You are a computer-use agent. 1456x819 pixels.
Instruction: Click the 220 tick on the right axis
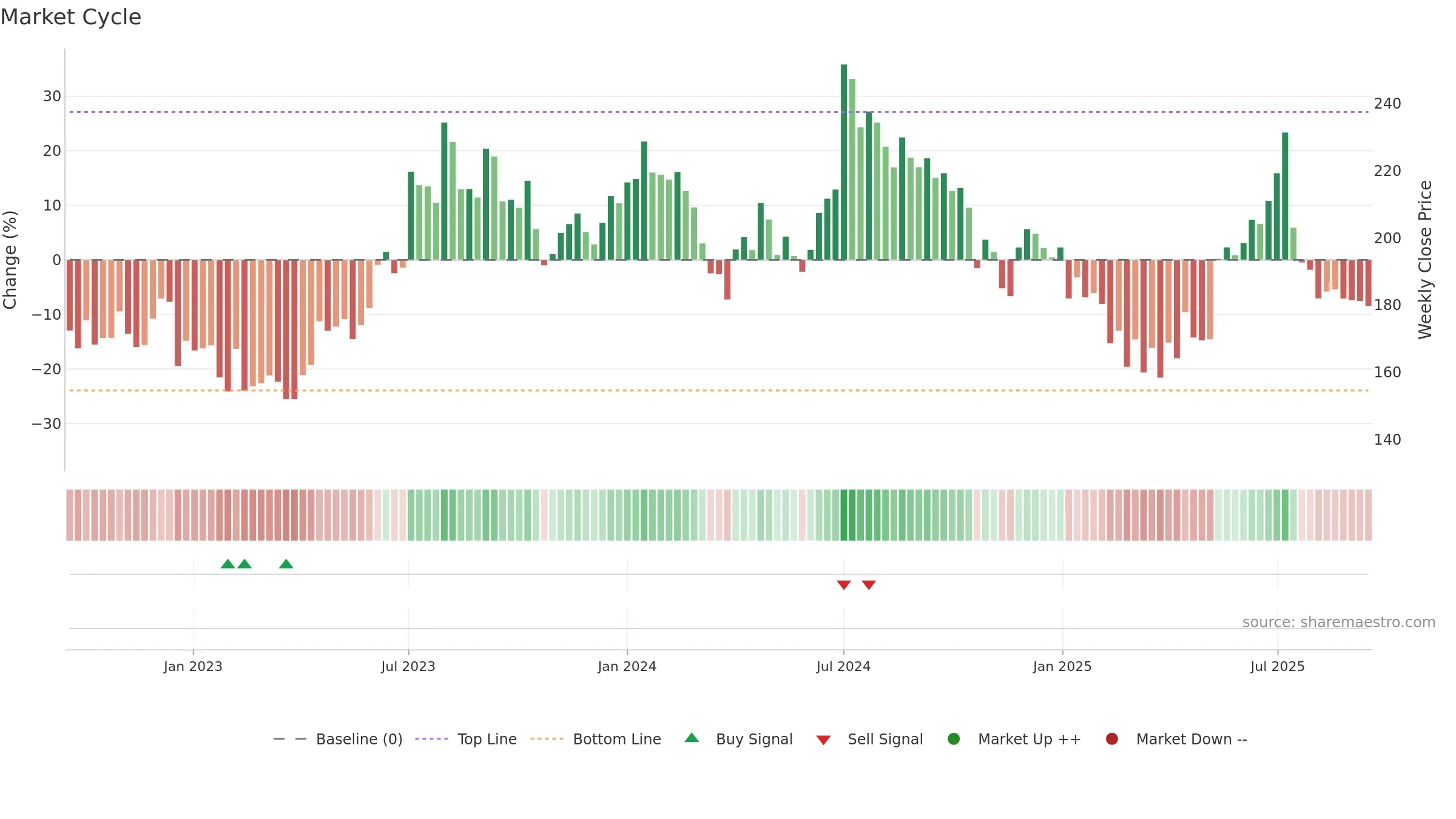(x=1387, y=171)
